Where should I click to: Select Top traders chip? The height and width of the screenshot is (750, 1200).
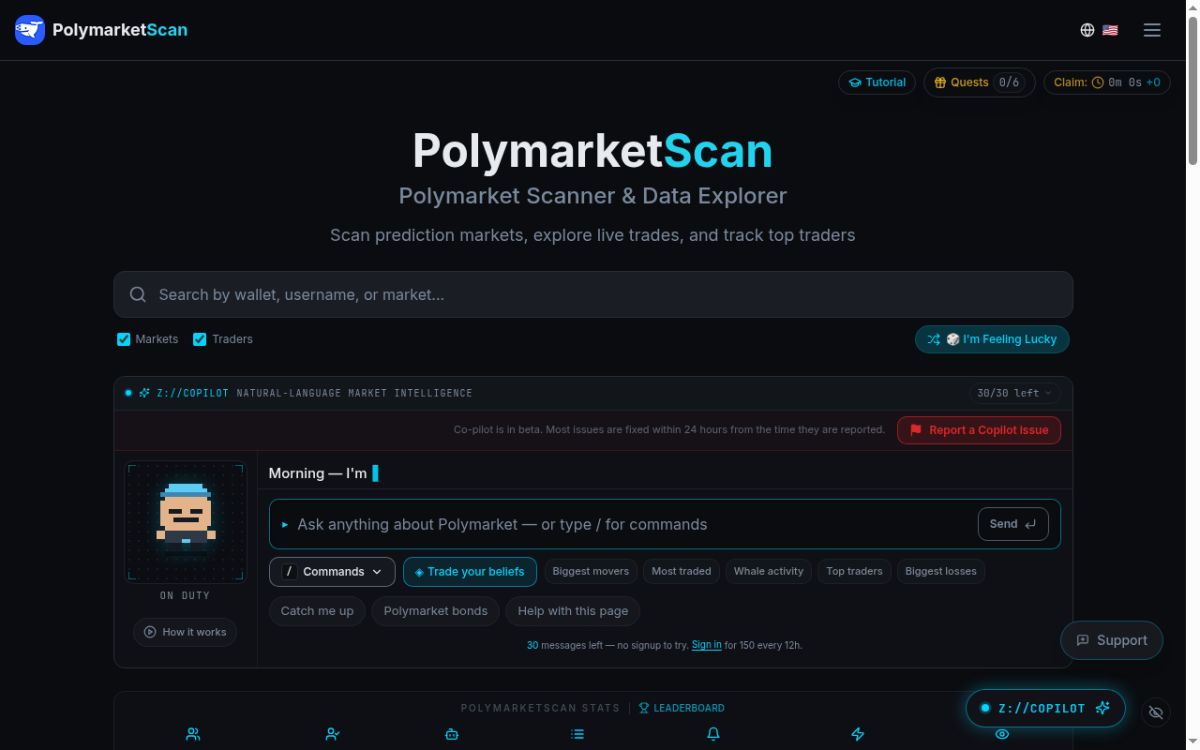(x=855, y=571)
